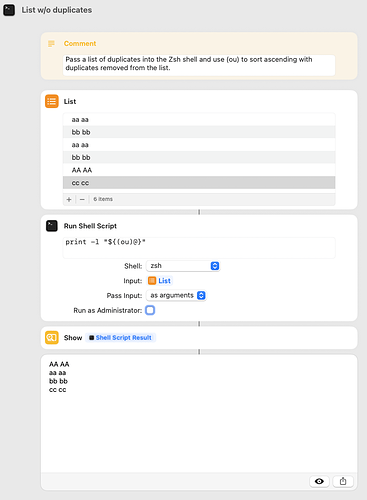Image resolution: width=367 pixels, height=500 pixels.
Task: Open the Pass Input as arguments dropdown
Action: (x=177, y=295)
